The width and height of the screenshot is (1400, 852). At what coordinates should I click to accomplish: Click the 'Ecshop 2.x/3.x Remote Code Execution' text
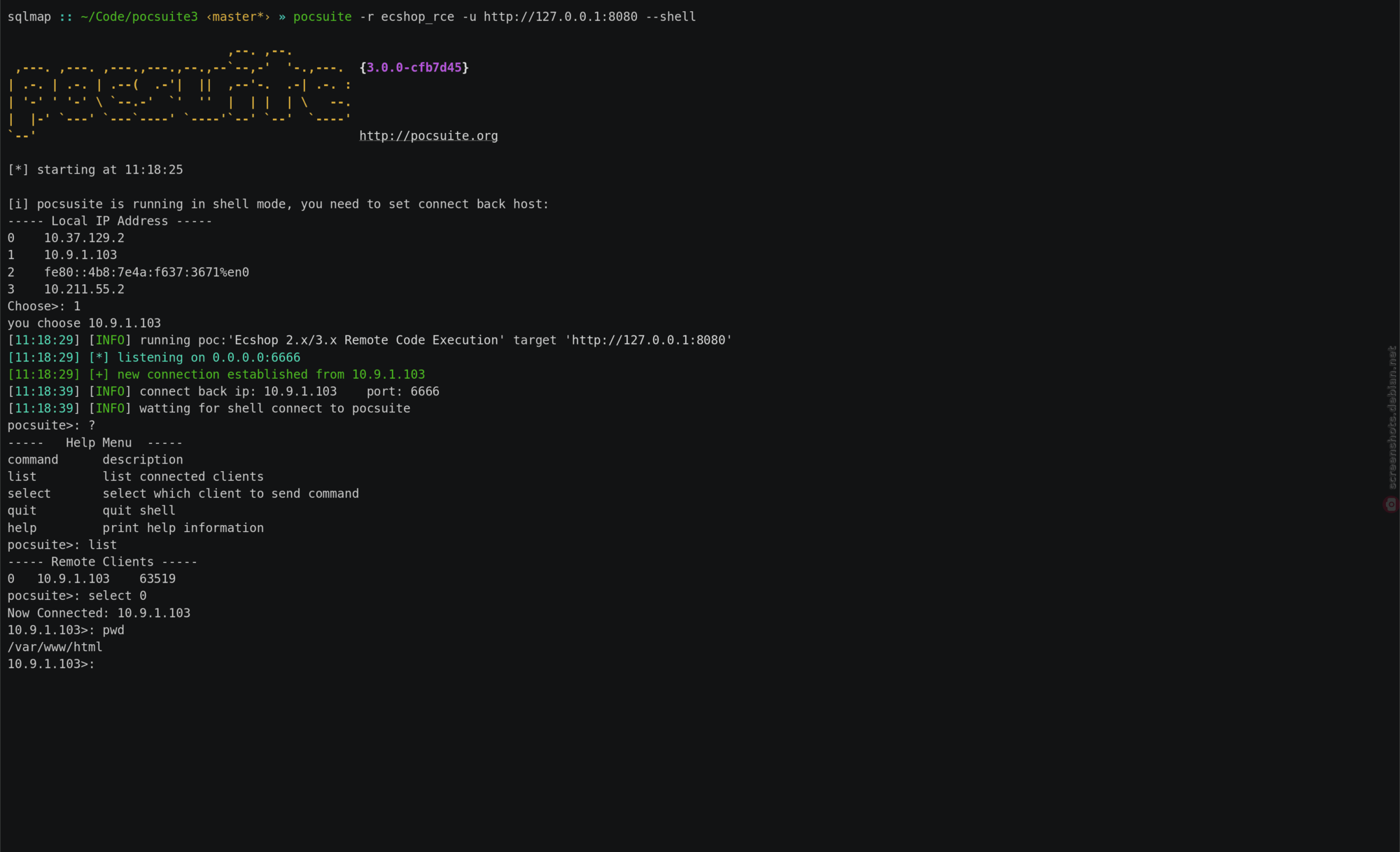click(x=367, y=340)
